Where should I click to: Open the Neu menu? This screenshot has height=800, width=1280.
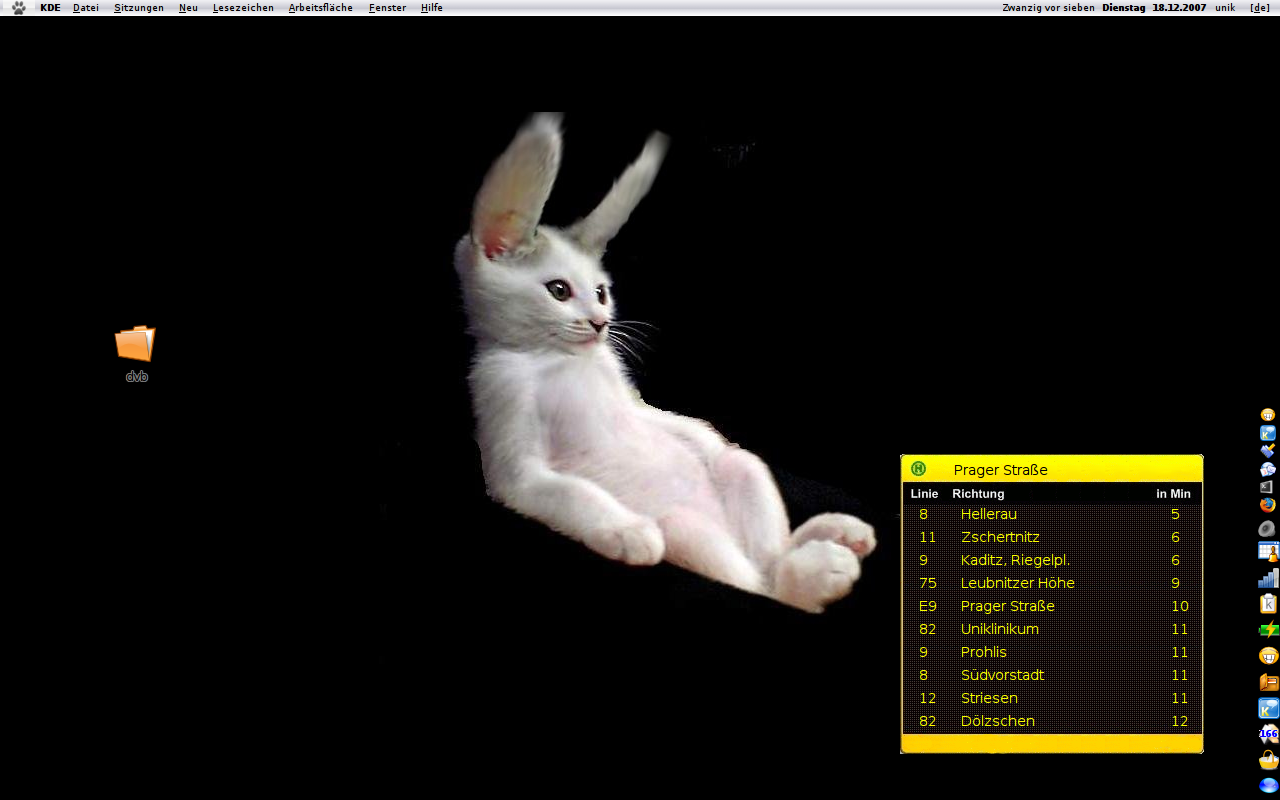188,7
